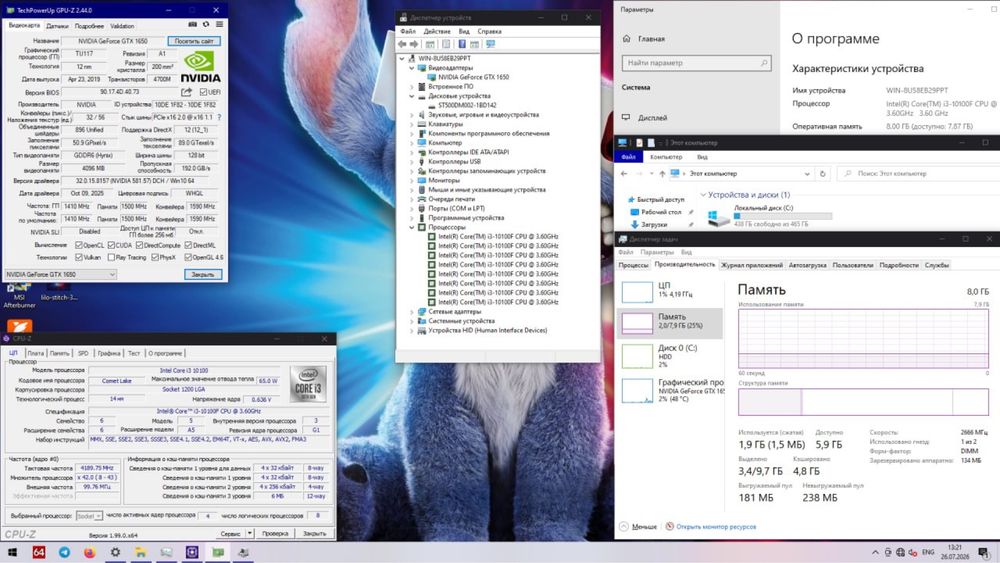Screen dimensions: 1000x563
Task: Select Графический процессор entry in Task Manager
Action: [x=670, y=390]
